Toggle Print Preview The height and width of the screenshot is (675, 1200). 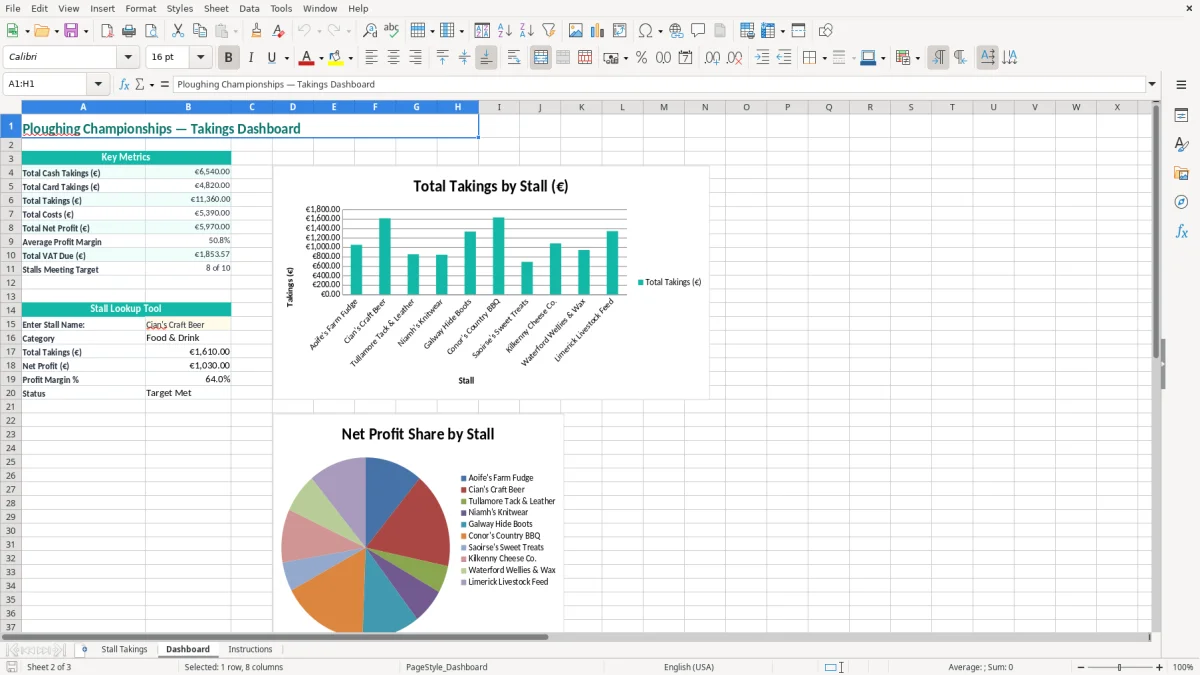151,31
